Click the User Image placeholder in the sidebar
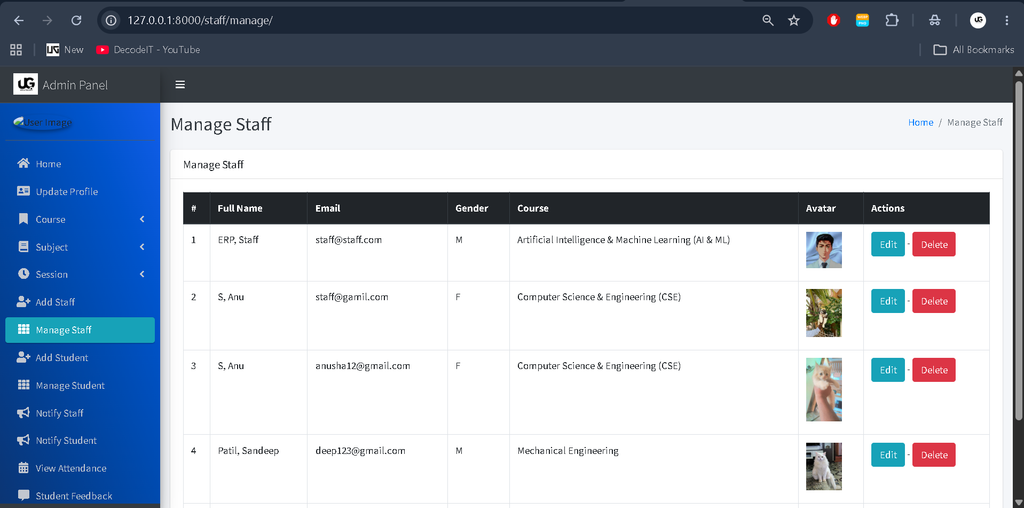The image size is (1024, 508). point(43,122)
